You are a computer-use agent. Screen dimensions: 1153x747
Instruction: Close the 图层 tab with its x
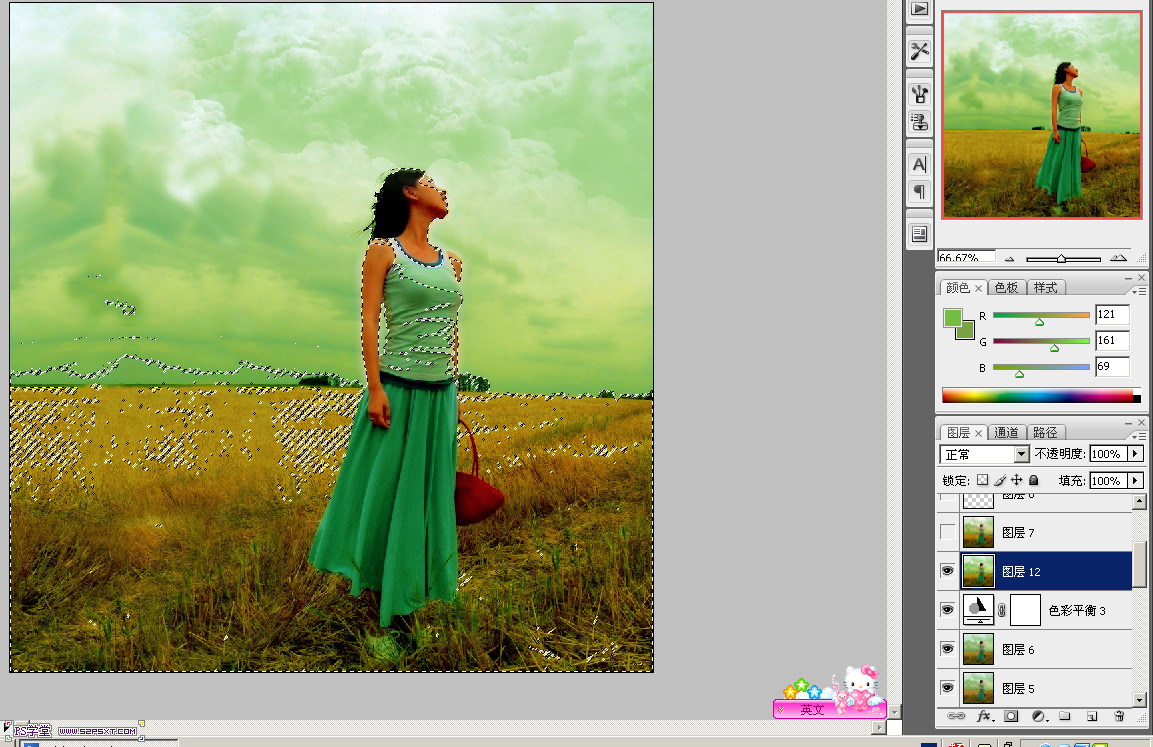click(978, 433)
